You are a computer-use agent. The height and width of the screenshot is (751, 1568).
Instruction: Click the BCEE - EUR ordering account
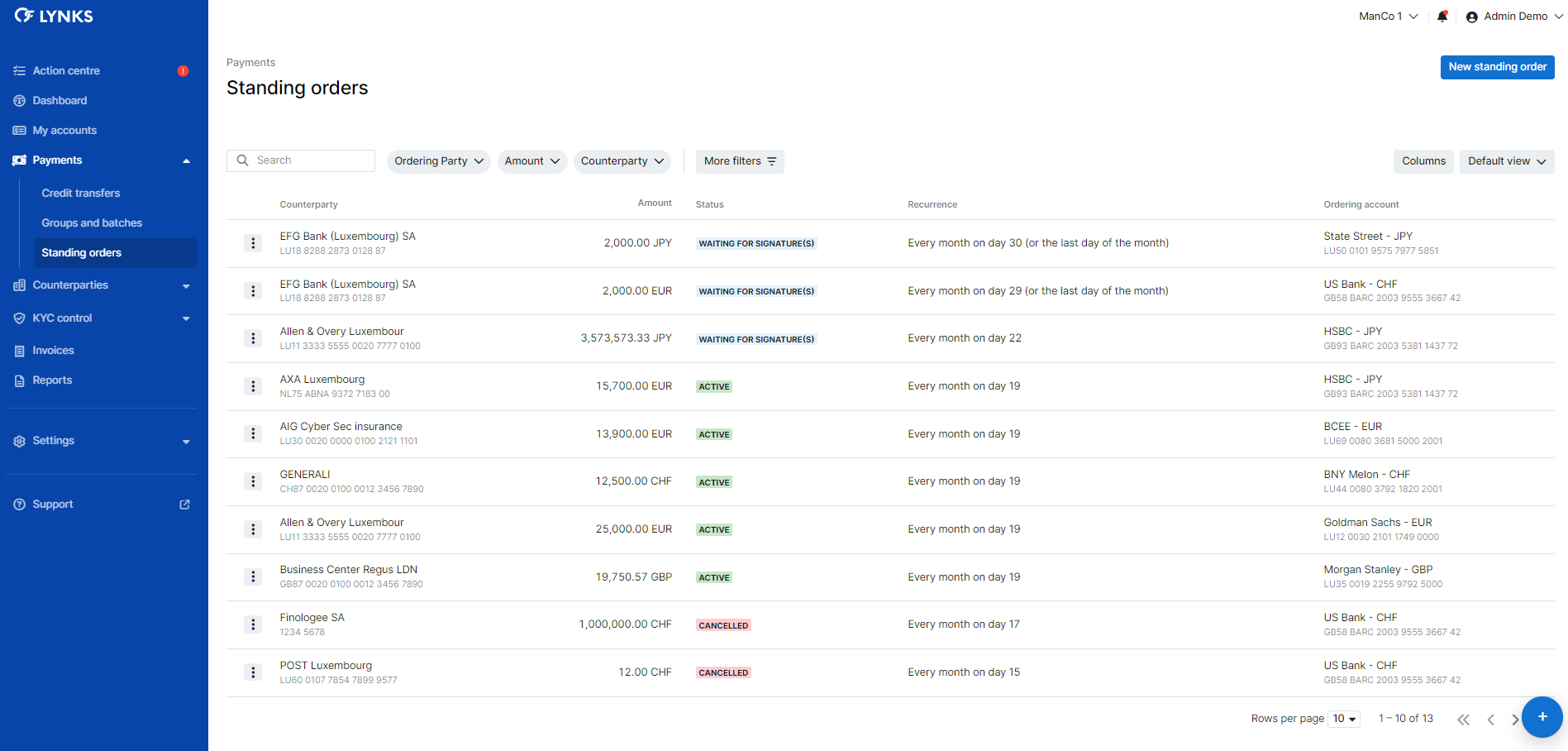tap(1352, 427)
